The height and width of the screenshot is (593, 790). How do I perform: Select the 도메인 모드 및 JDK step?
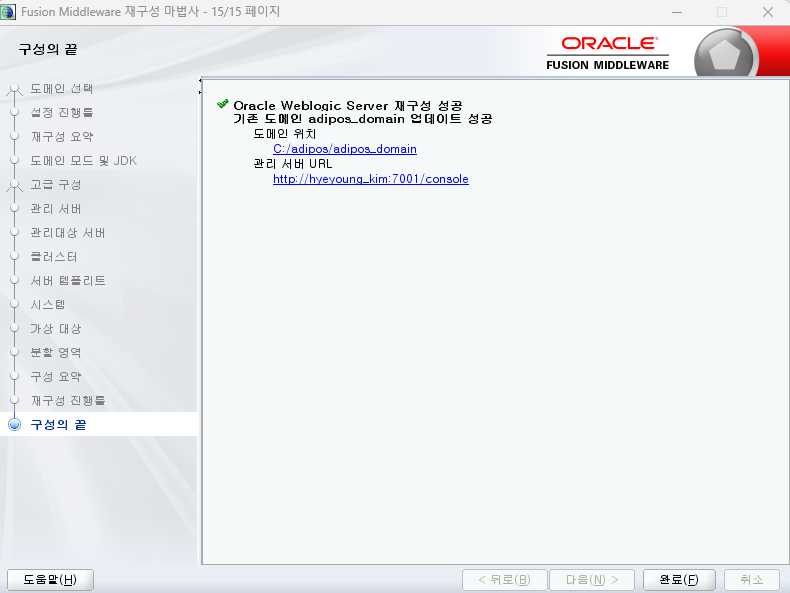tap(84, 161)
